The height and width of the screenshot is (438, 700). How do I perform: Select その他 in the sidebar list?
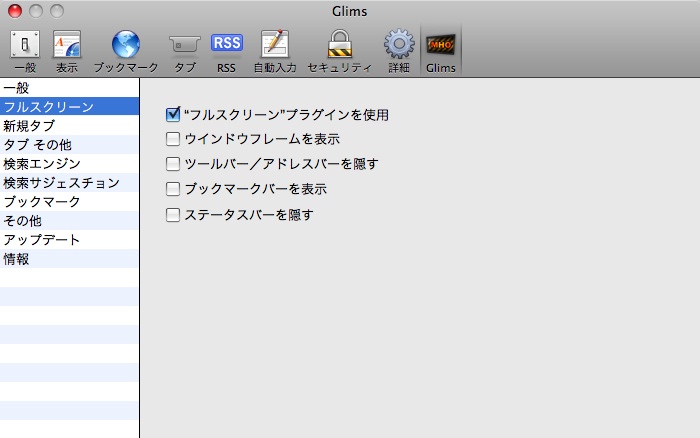point(69,221)
